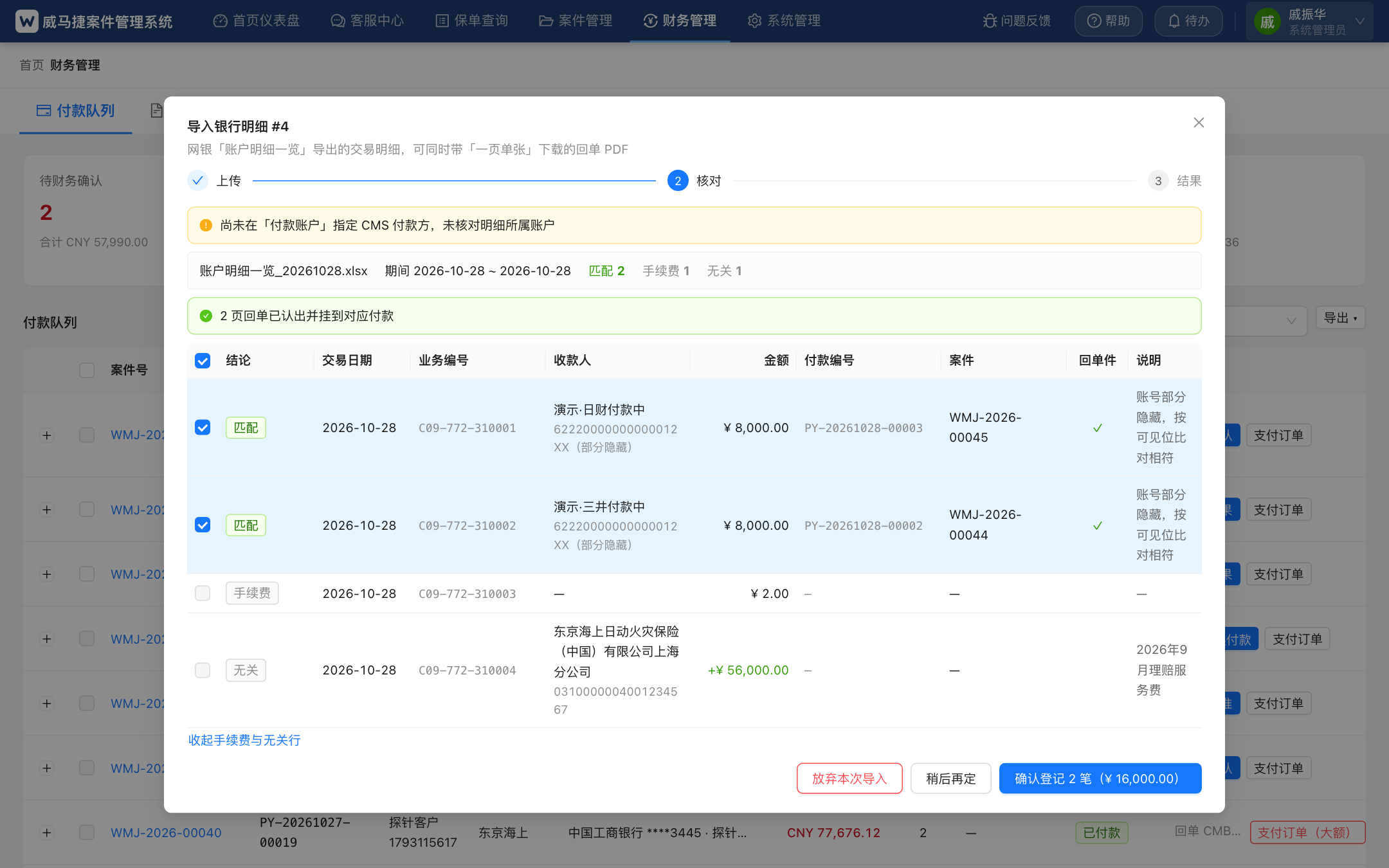Click the 帮助 question mark button
1389x868 pixels.
click(1109, 21)
